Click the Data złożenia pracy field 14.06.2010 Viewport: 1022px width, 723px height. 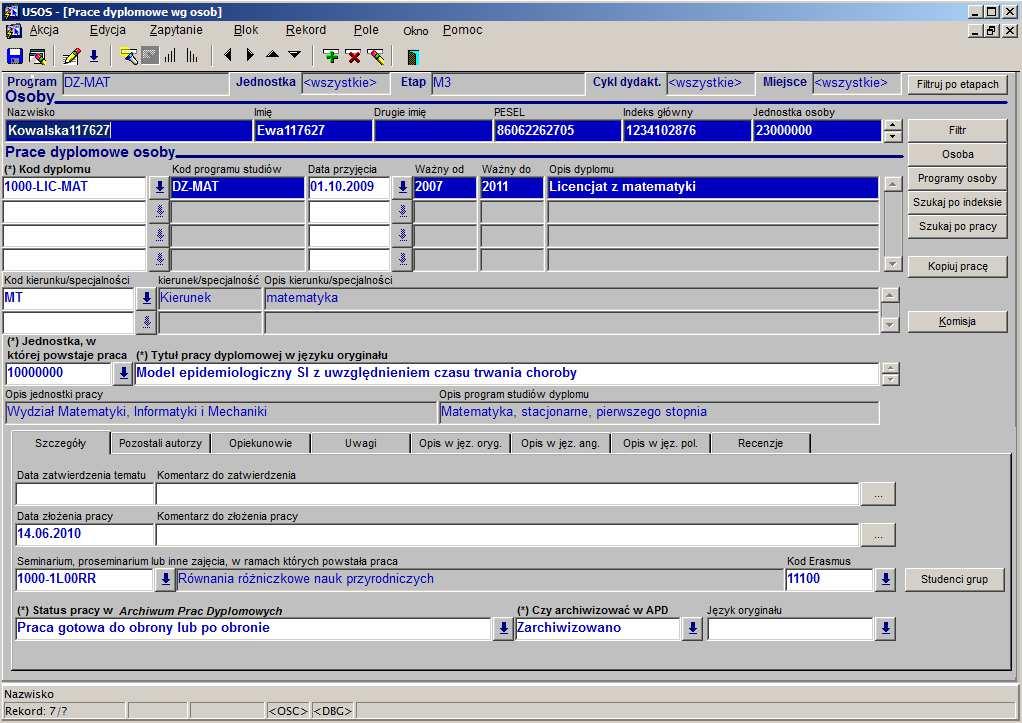coord(84,534)
